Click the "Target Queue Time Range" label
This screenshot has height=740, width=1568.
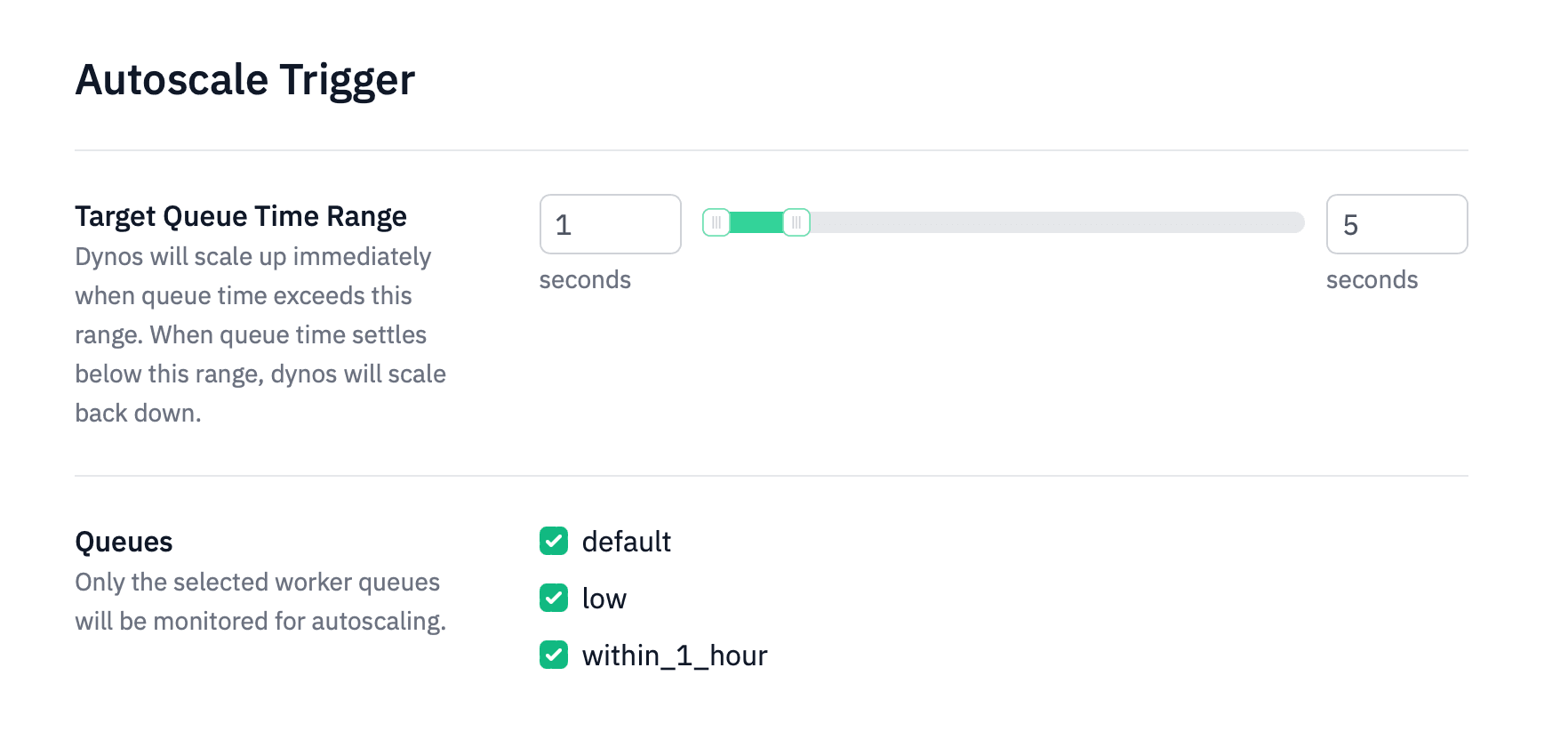[x=240, y=215]
